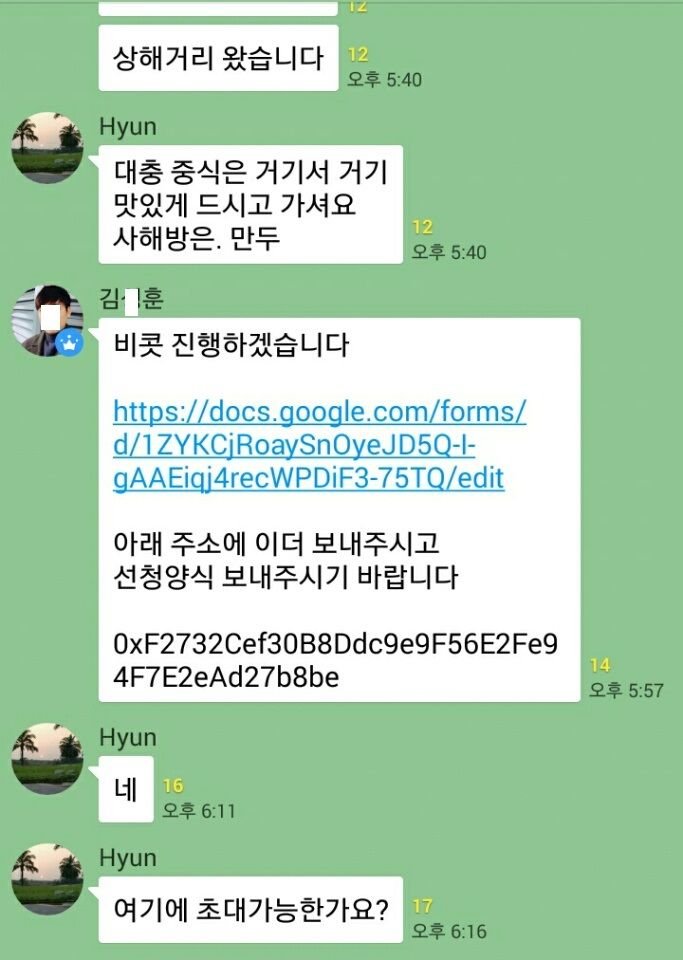Tap the unread count 17 near last message

pos(422,906)
